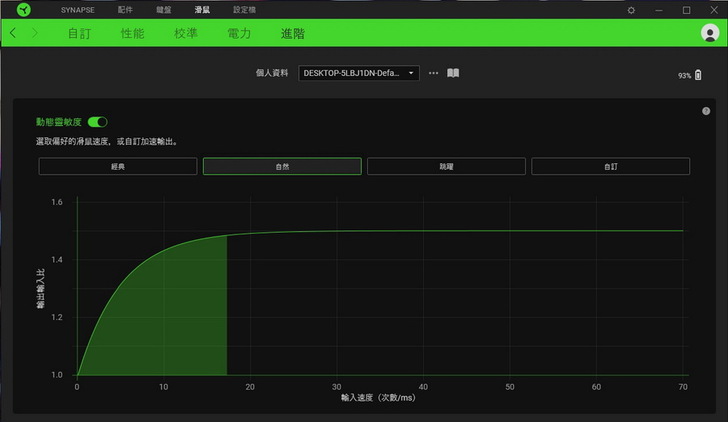Click the book icon beside profile
The image size is (728, 422).
coord(453,73)
